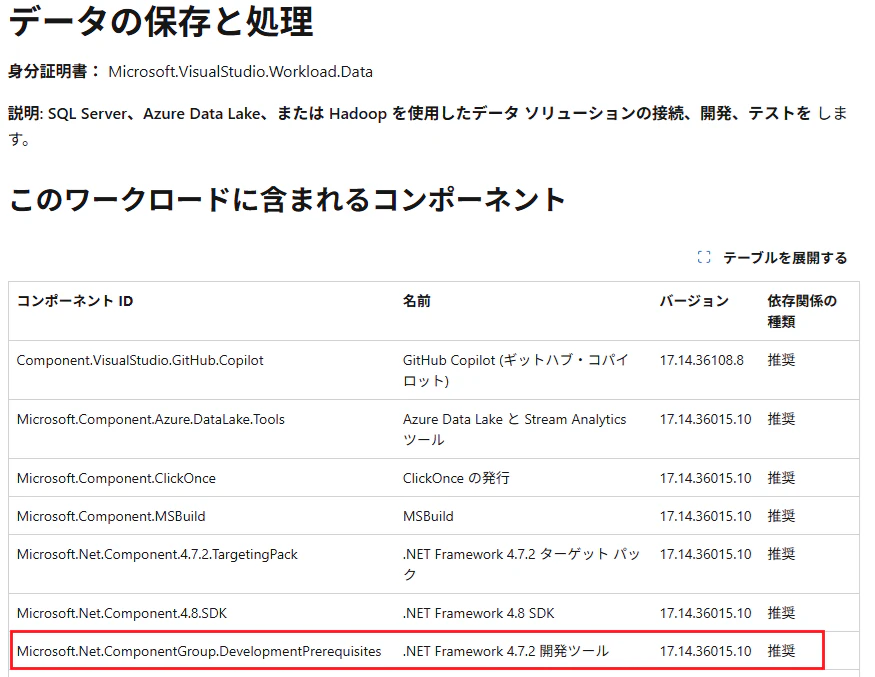Click '推奨' in the ClickOnce row
875x677 pixels.
click(781, 479)
